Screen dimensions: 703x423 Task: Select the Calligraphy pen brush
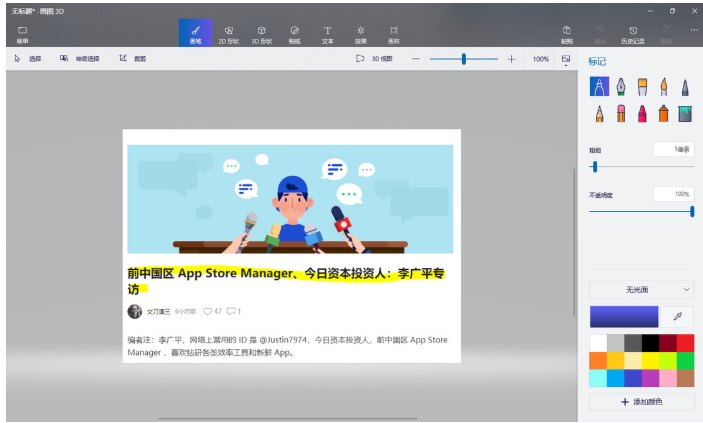coord(620,88)
